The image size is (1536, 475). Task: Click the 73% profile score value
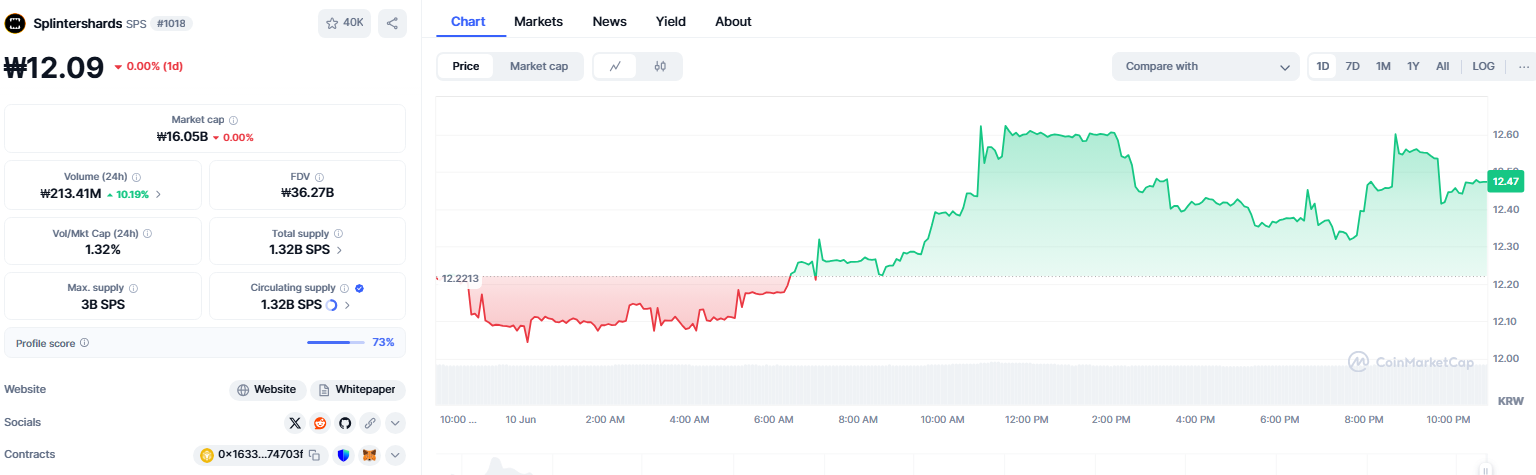pos(383,343)
